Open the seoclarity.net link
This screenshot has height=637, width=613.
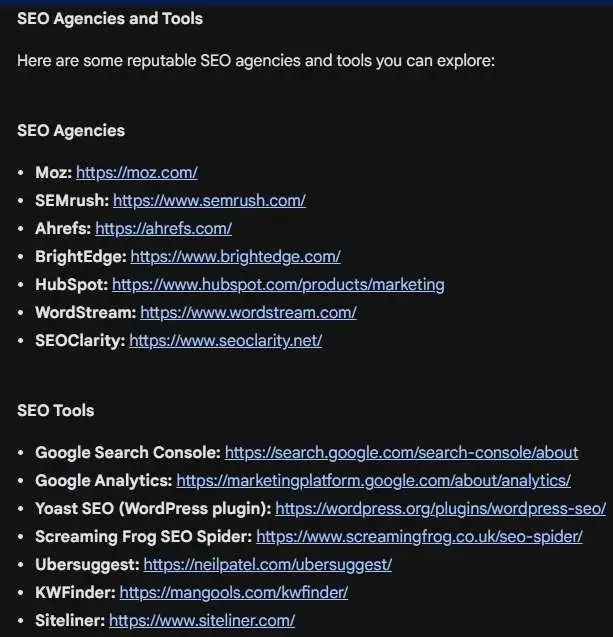pos(225,341)
